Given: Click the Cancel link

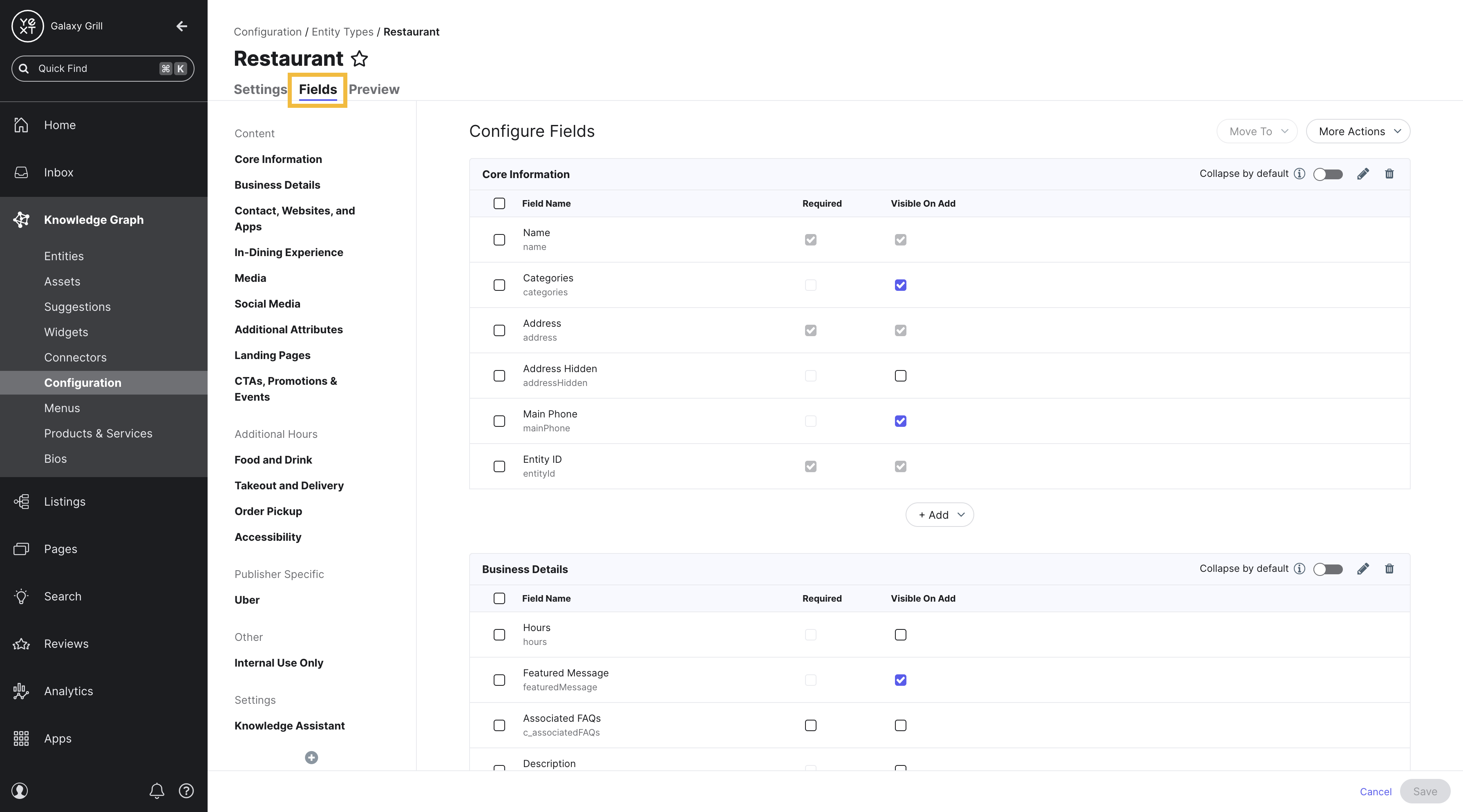Looking at the screenshot, I should (1375, 791).
